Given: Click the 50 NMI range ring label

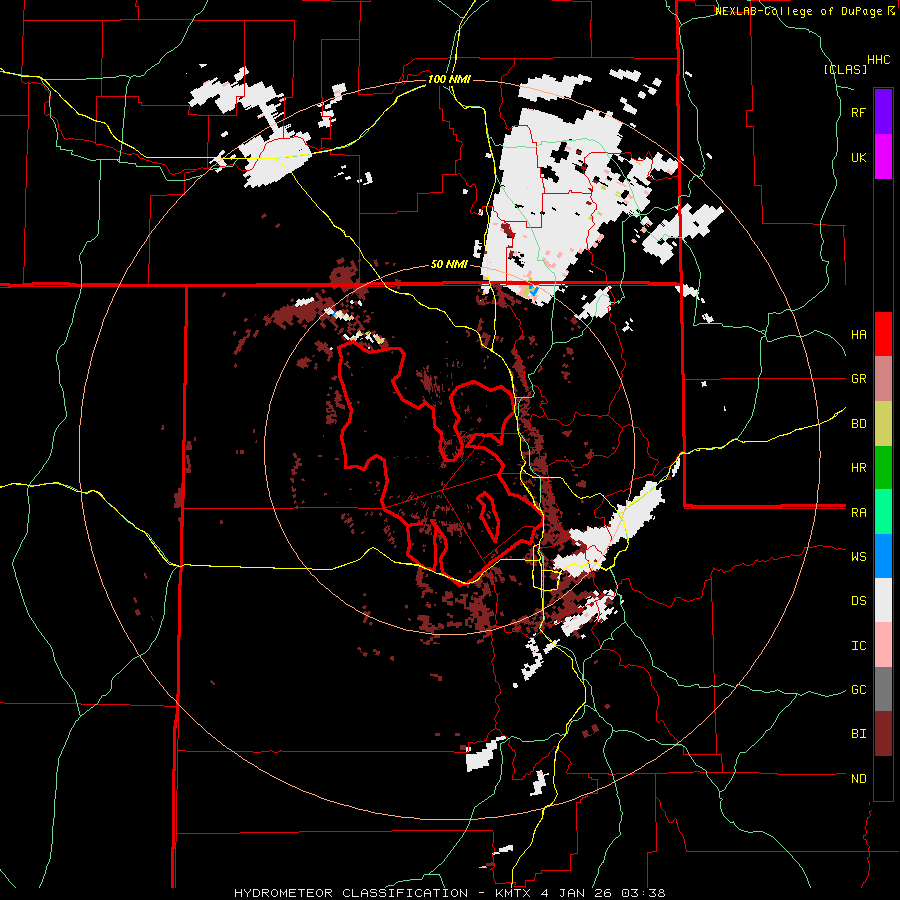Looking at the screenshot, I should [449, 265].
